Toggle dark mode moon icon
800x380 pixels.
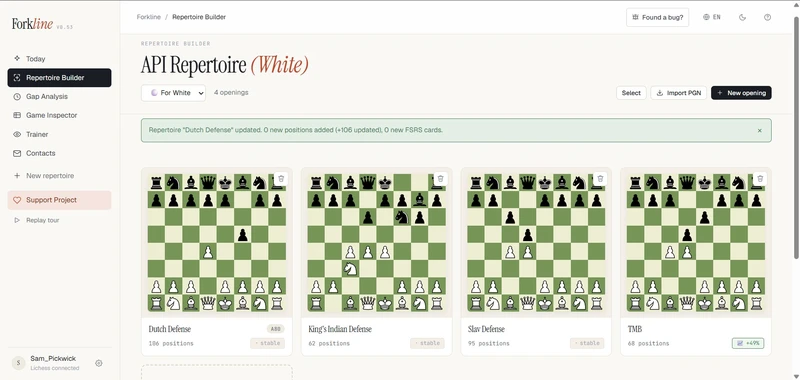[x=742, y=17]
